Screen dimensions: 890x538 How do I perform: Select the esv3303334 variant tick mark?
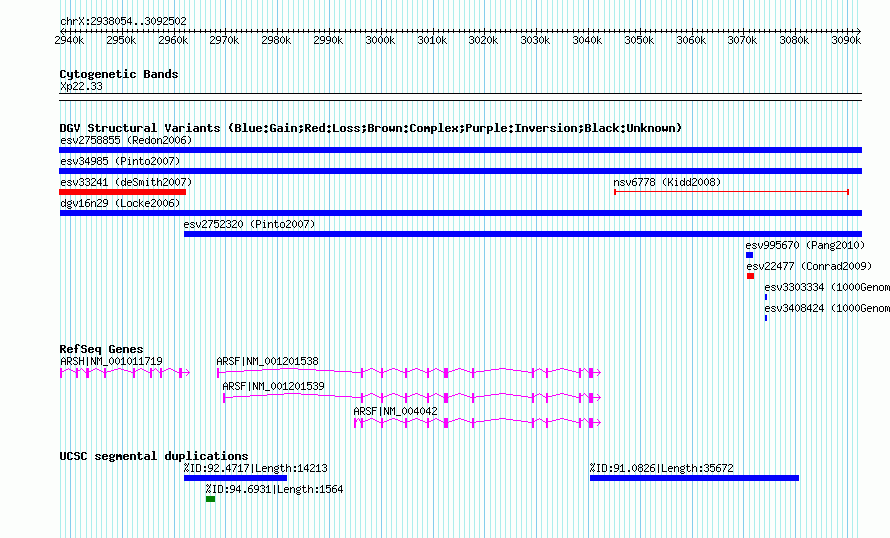766,297
